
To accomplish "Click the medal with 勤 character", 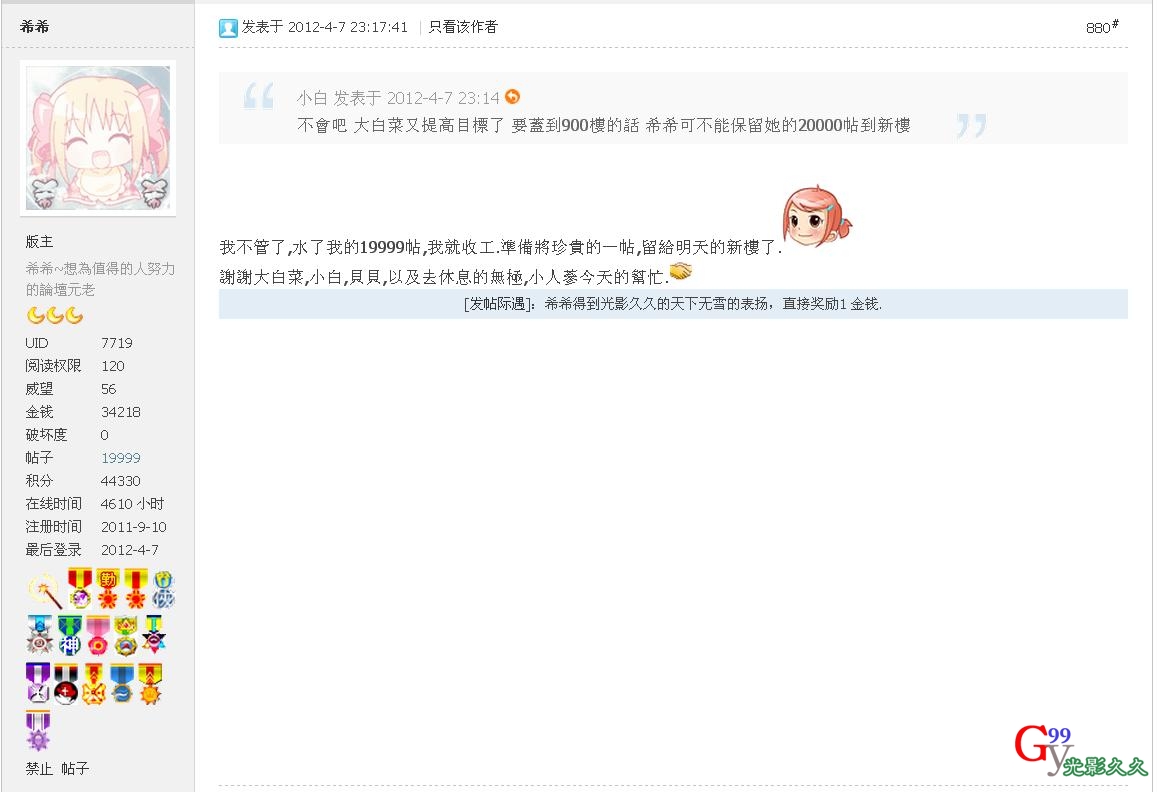I will click(108, 589).
